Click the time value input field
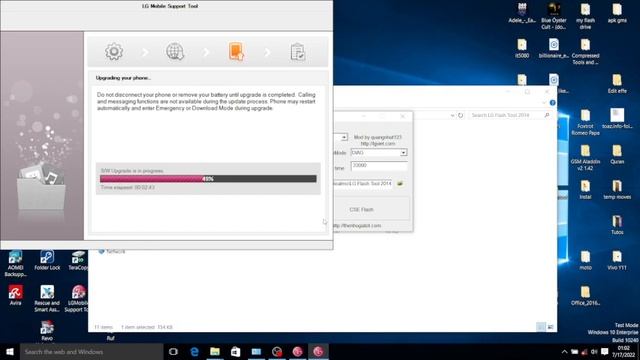 pos(379,166)
